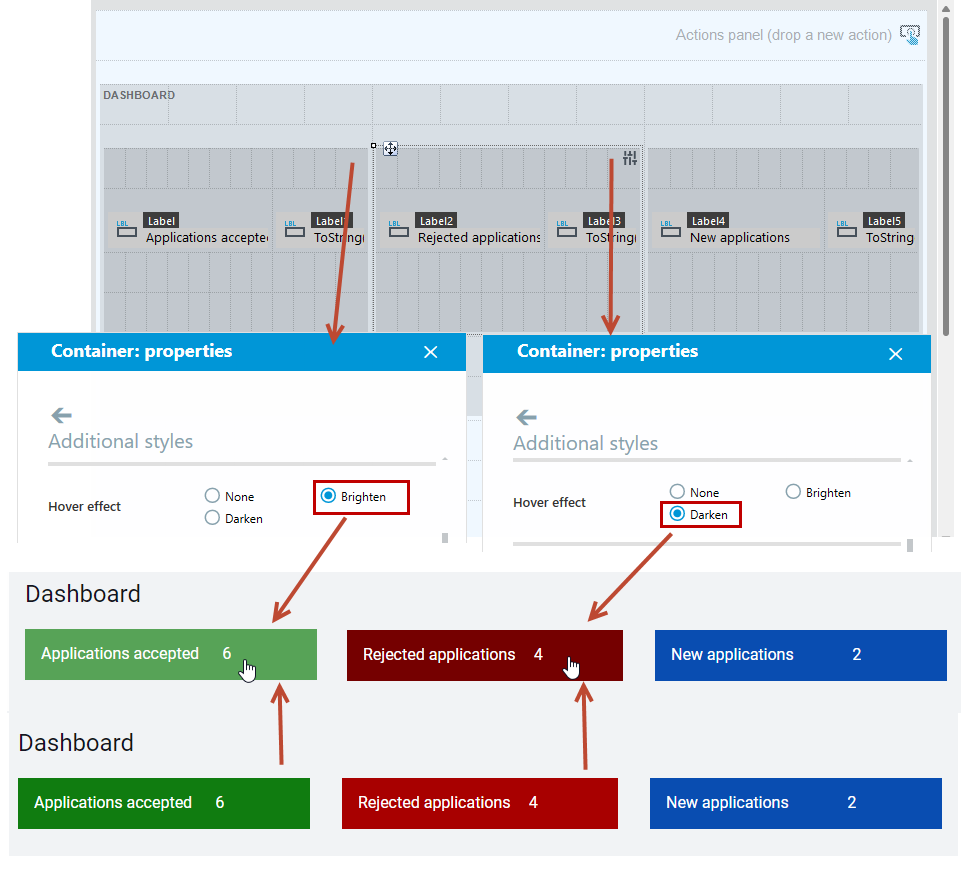The width and height of the screenshot is (967, 869).
Task: Choose Darken in the panel with Brighten selected
Action: [212, 518]
